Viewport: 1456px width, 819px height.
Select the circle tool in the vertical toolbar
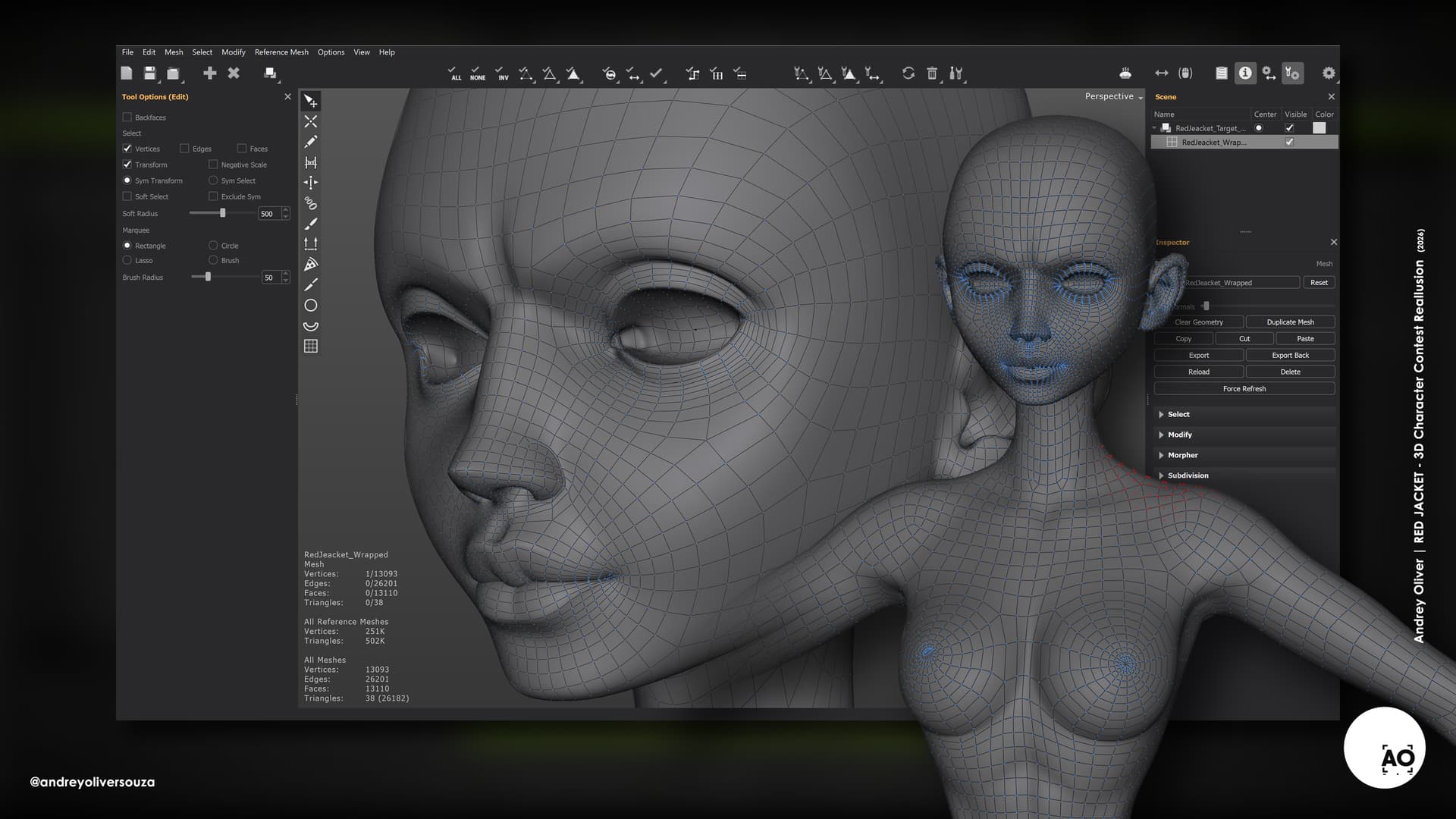pyautogui.click(x=311, y=305)
